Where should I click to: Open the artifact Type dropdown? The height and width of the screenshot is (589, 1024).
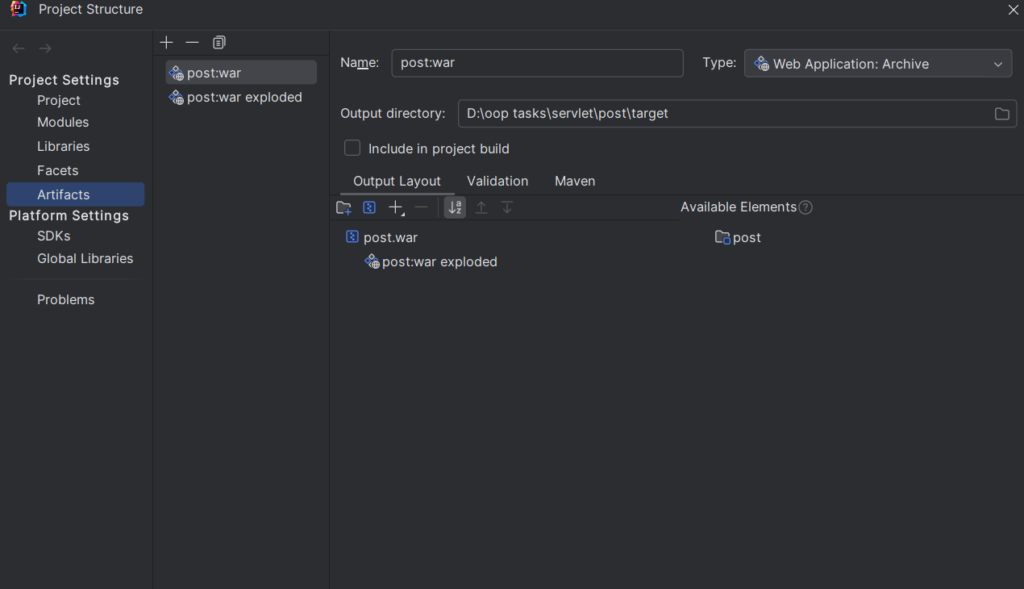coord(878,64)
